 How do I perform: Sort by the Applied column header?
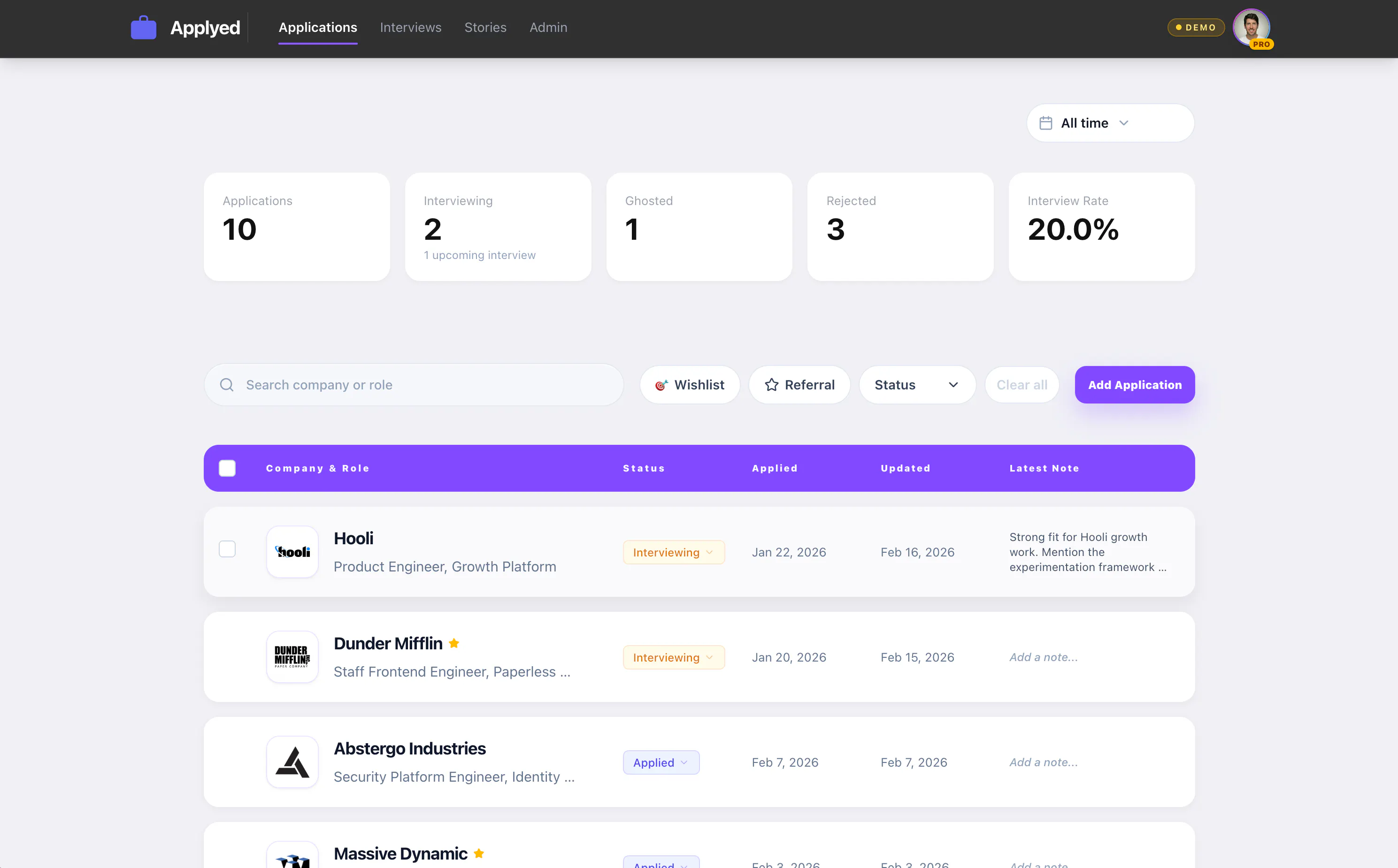point(775,468)
